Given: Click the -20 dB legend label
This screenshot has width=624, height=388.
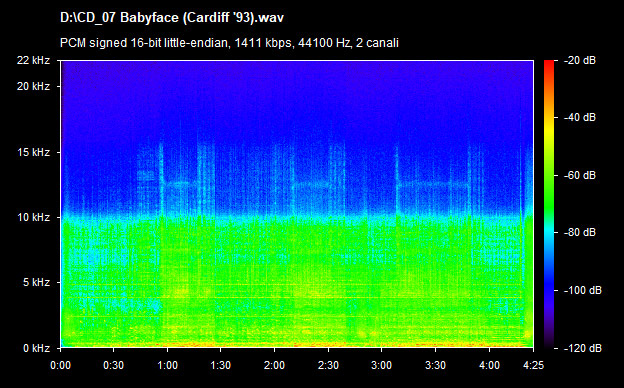Looking at the screenshot, I should 580,60.
